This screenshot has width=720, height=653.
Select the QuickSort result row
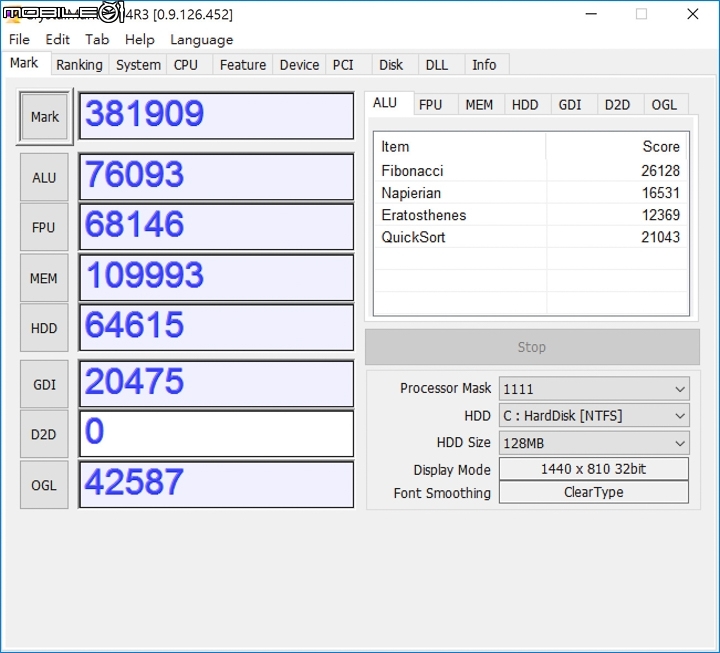pyautogui.click(x=530, y=237)
